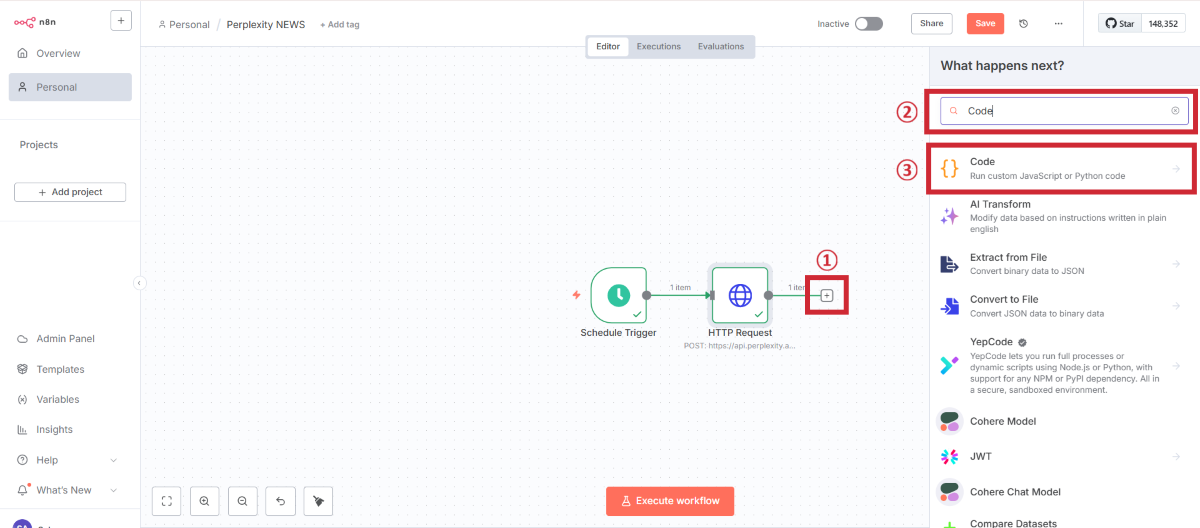This screenshot has width=1200, height=528.
Task: Select the HTTP Request globe node
Action: tap(740, 295)
